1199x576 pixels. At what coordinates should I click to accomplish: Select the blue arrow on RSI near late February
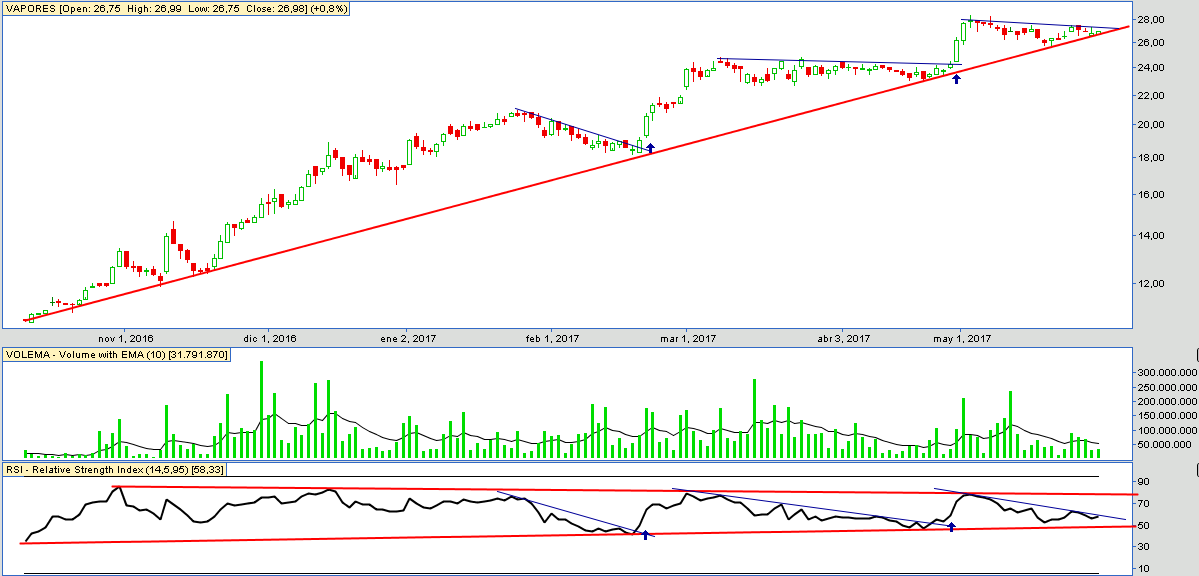pos(645,534)
